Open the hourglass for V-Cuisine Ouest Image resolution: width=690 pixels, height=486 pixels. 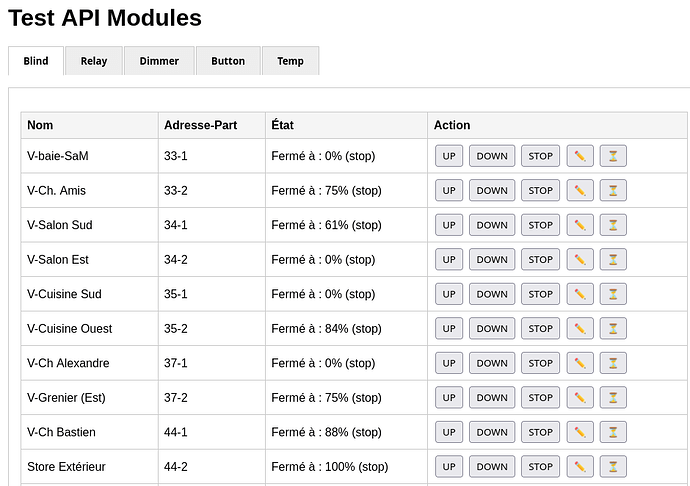click(x=613, y=328)
